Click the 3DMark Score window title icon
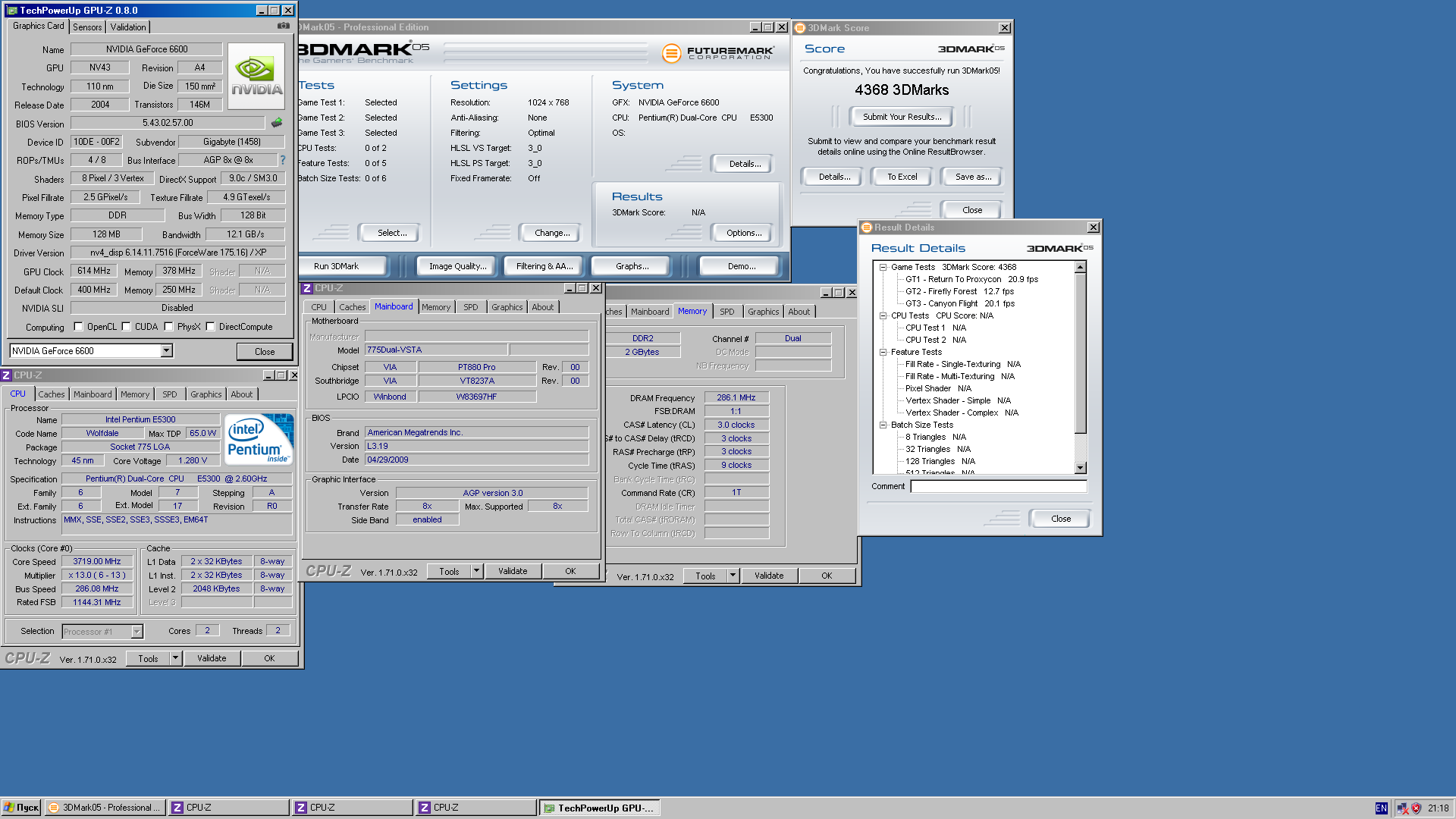This screenshot has height=819, width=1456. coord(799,28)
